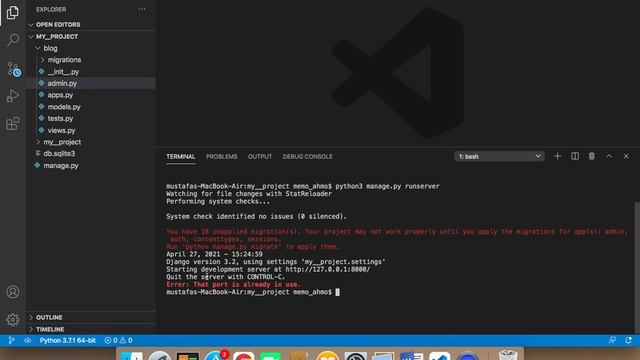
Task: Open views.py file
Action: coord(61,130)
